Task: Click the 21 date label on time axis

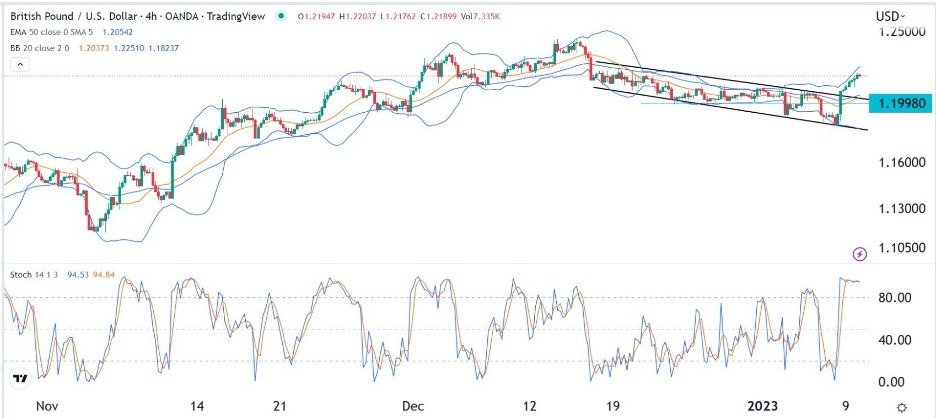Action: click(281, 406)
